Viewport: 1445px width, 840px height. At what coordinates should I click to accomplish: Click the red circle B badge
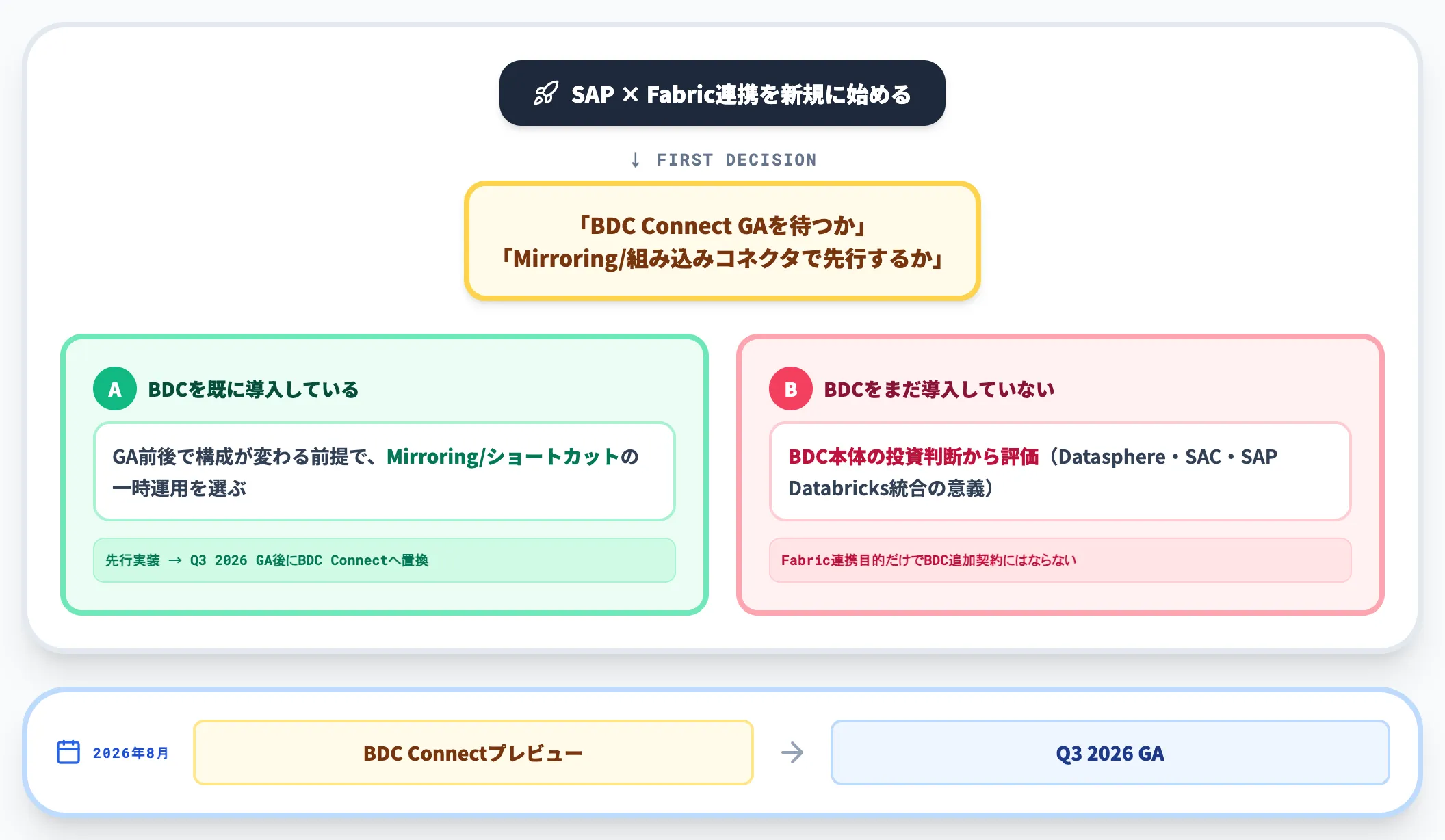(790, 389)
